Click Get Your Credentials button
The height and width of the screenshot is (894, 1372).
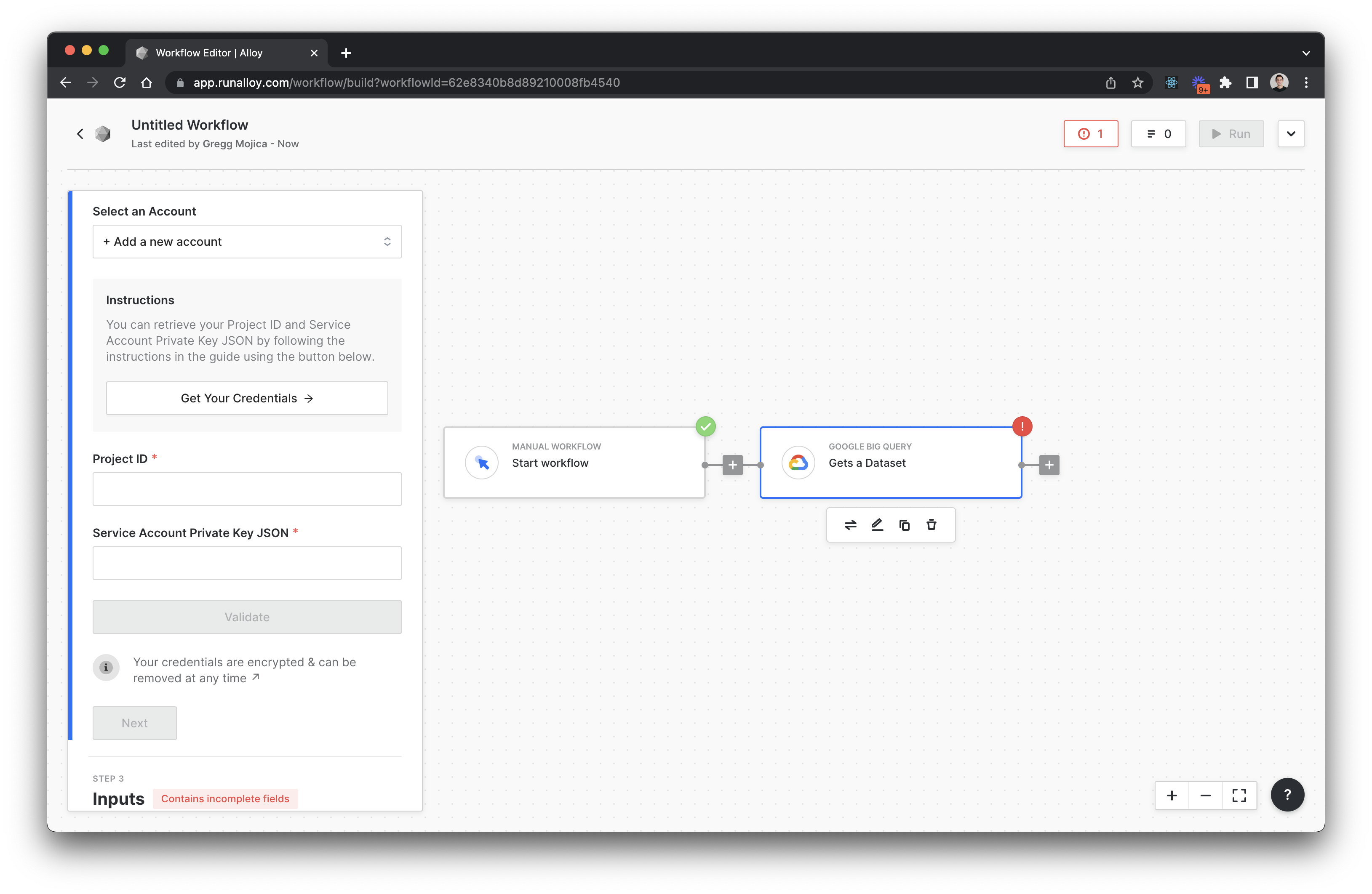point(247,398)
